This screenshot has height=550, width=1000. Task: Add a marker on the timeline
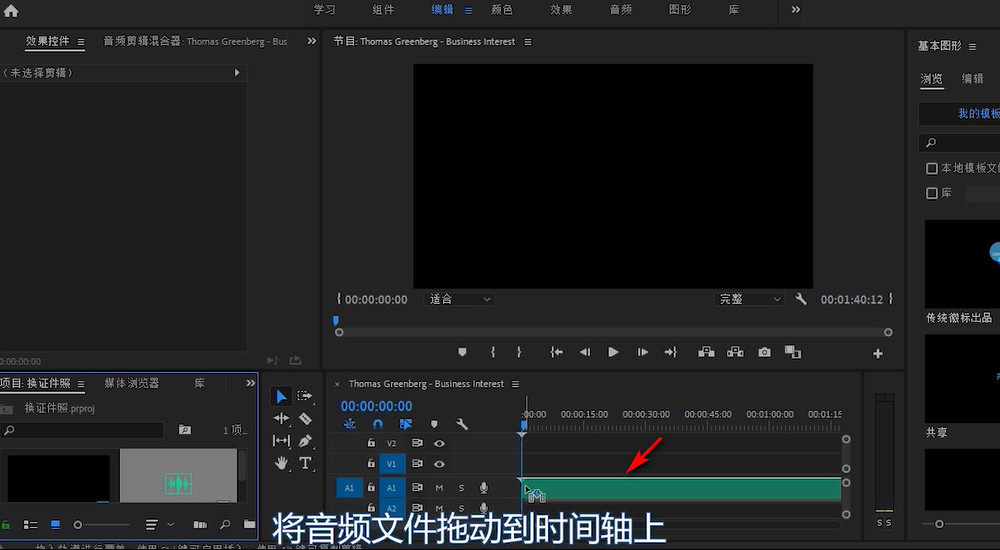434,424
